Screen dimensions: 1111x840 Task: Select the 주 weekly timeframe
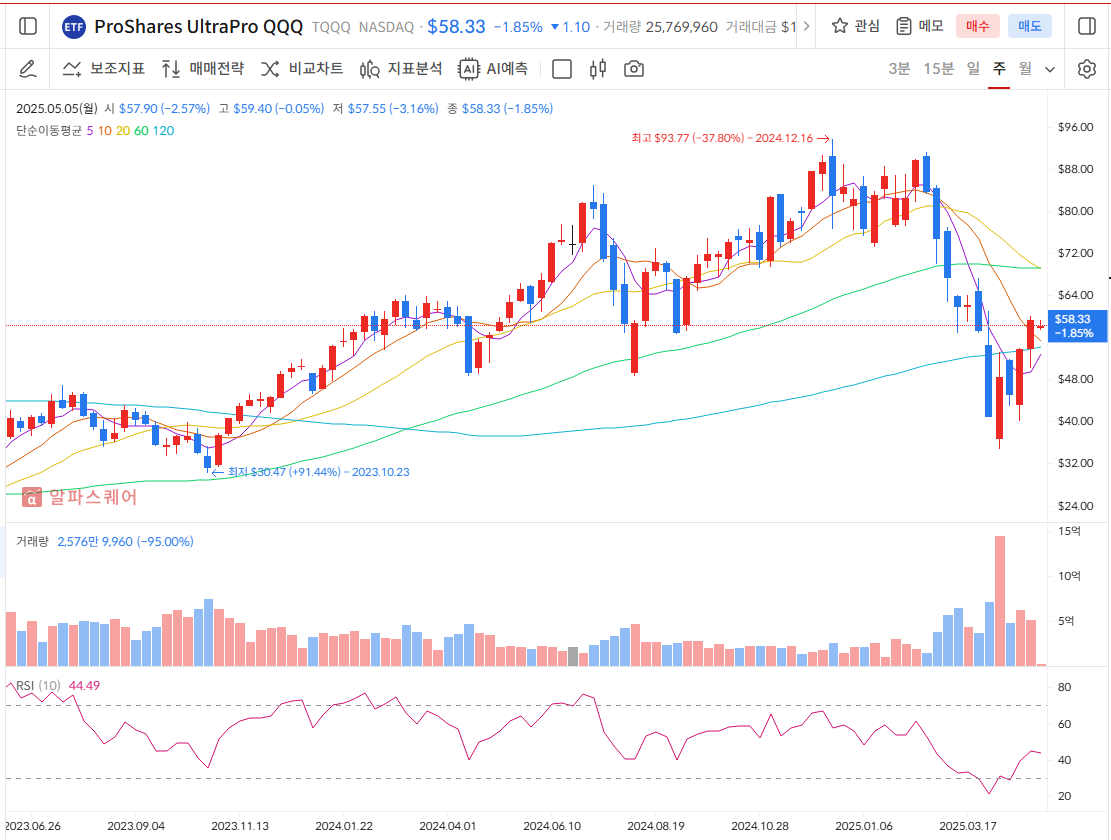[999, 69]
